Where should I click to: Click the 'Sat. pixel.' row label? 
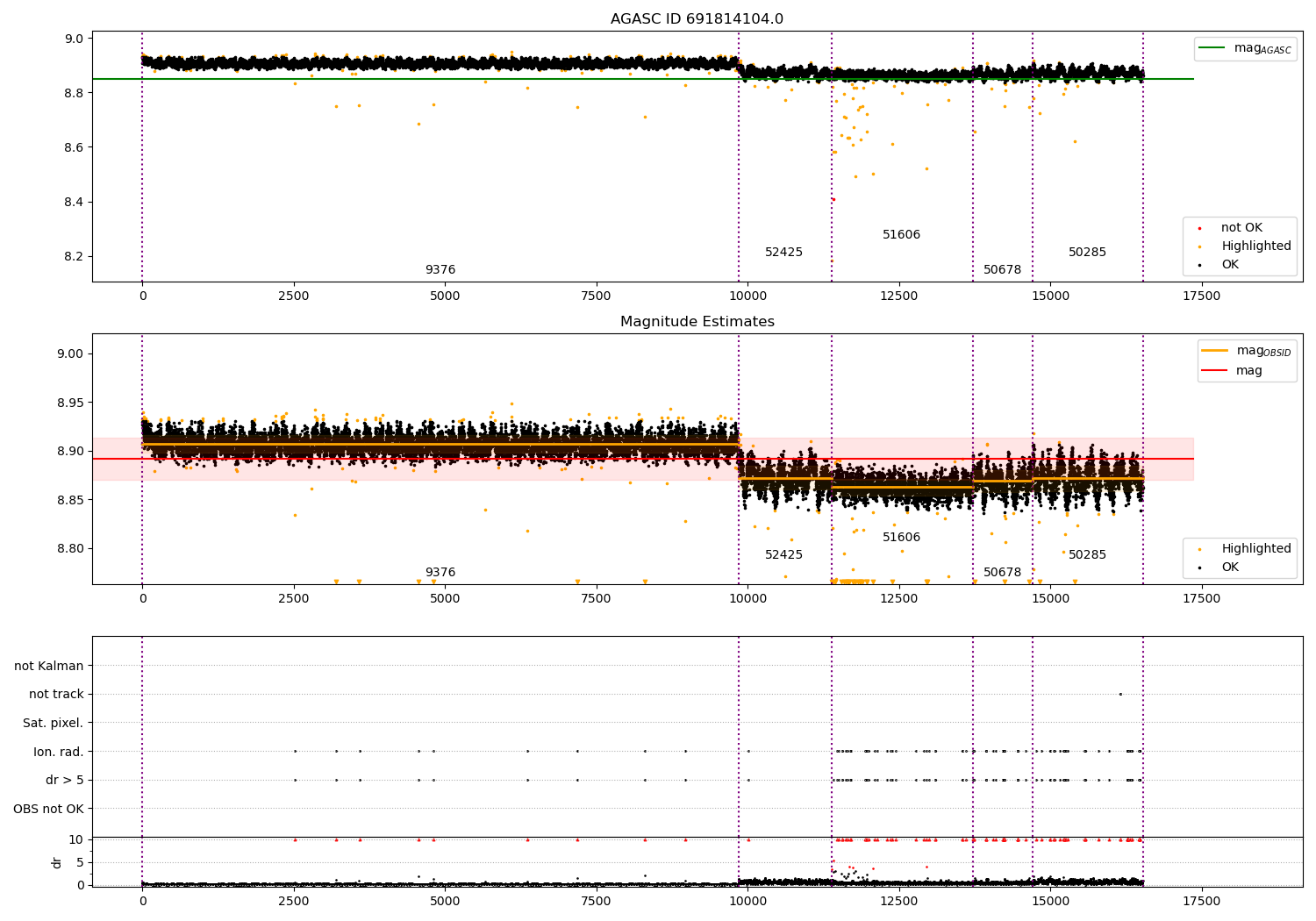tap(53, 723)
